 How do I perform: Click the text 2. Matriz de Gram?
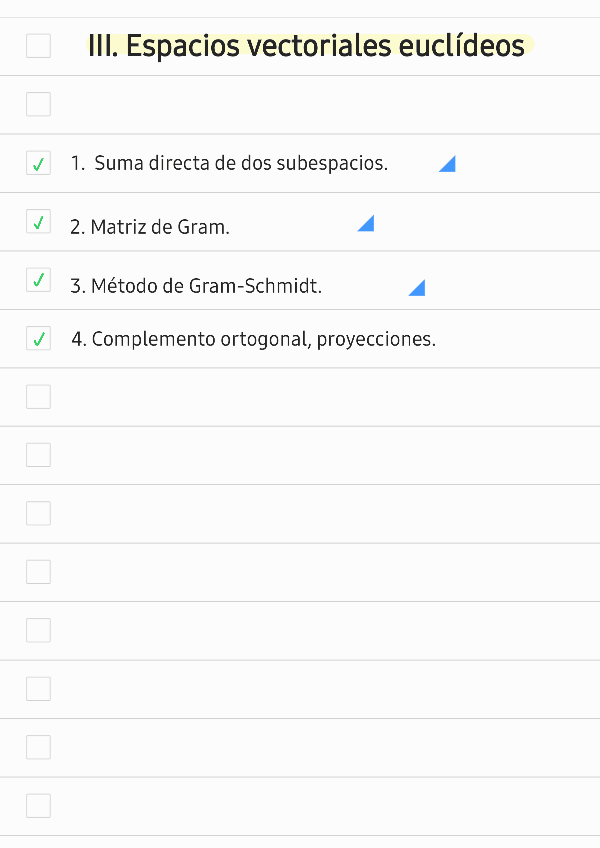click(x=150, y=226)
